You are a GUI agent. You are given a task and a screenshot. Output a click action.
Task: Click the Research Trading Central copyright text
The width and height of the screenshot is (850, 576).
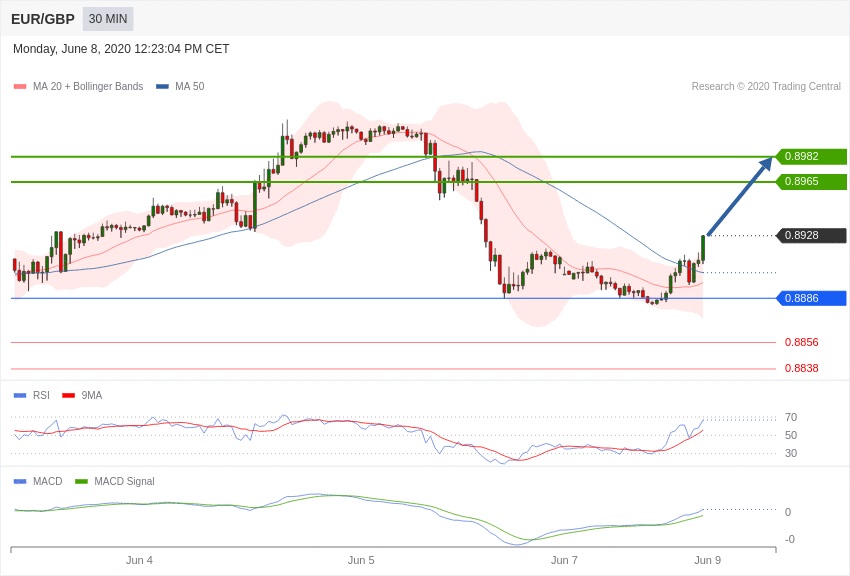click(766, 87)
